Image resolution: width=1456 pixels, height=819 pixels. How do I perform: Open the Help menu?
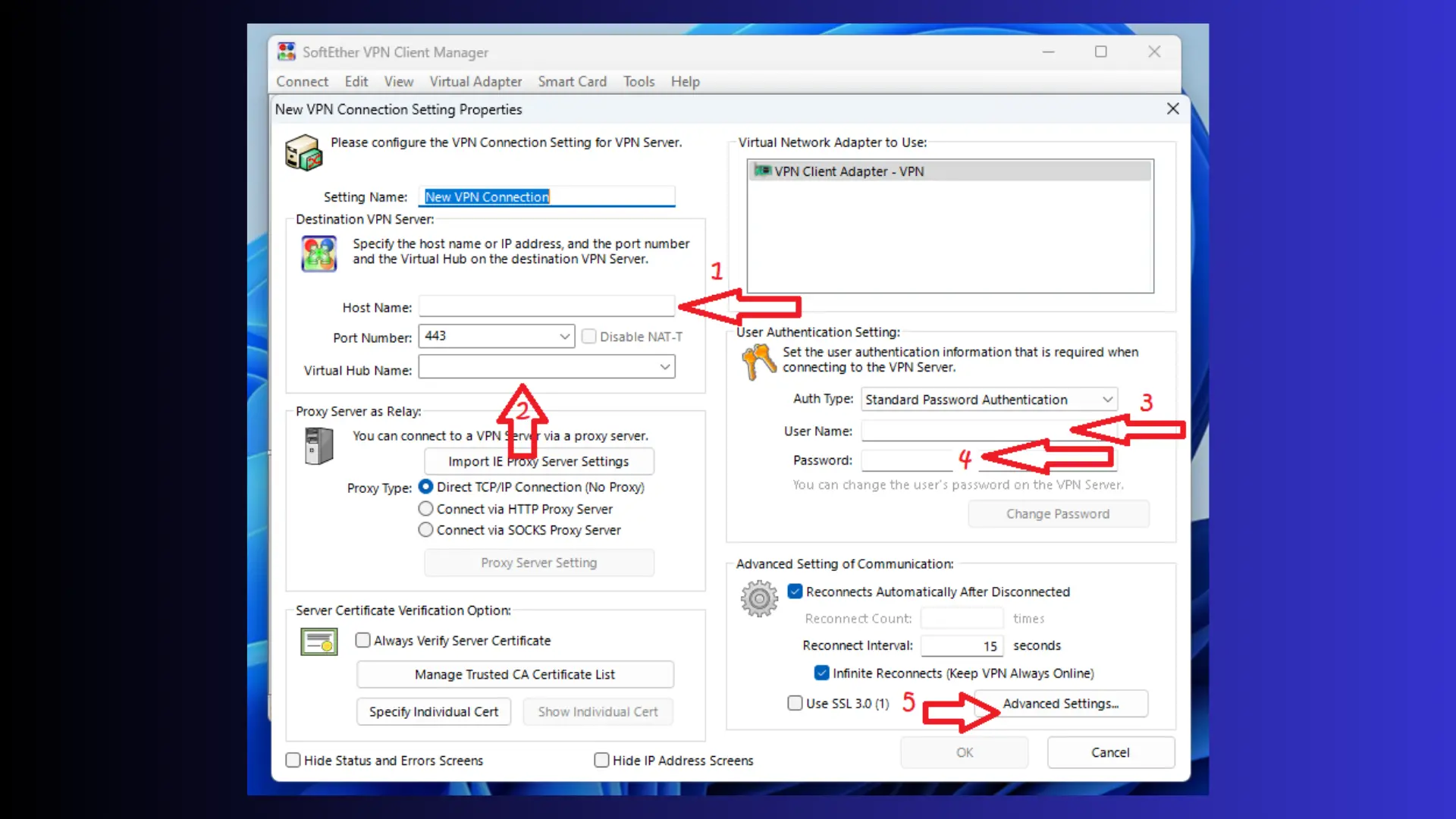pyautogui.click(x=686, y=81)
